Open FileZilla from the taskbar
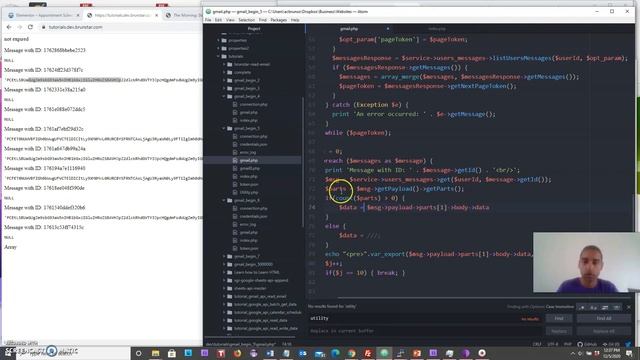Image resolution: width=640 pixels, height=360 pixels. click(x=368, y=353)
